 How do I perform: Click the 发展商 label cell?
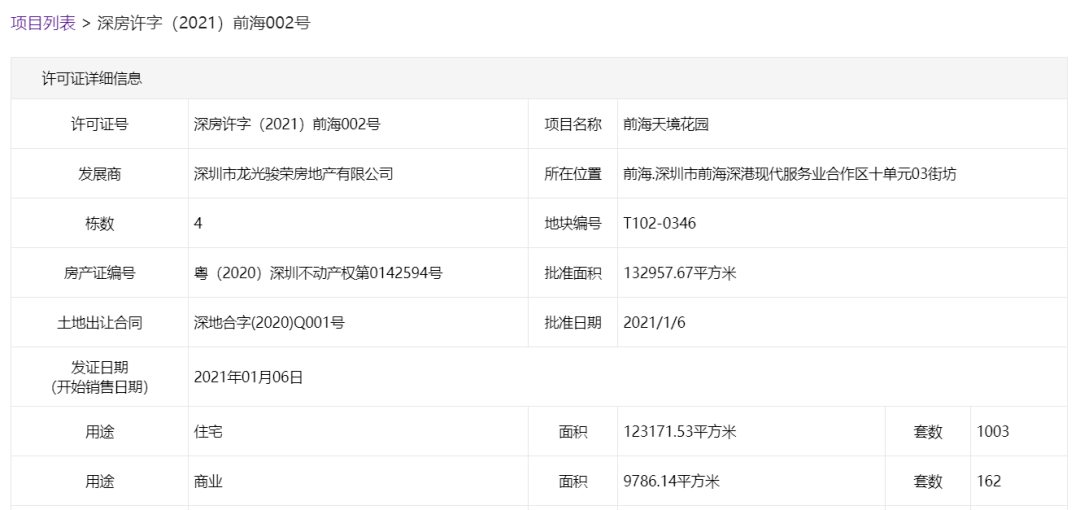pyautogui.click(x=99, y=174)
